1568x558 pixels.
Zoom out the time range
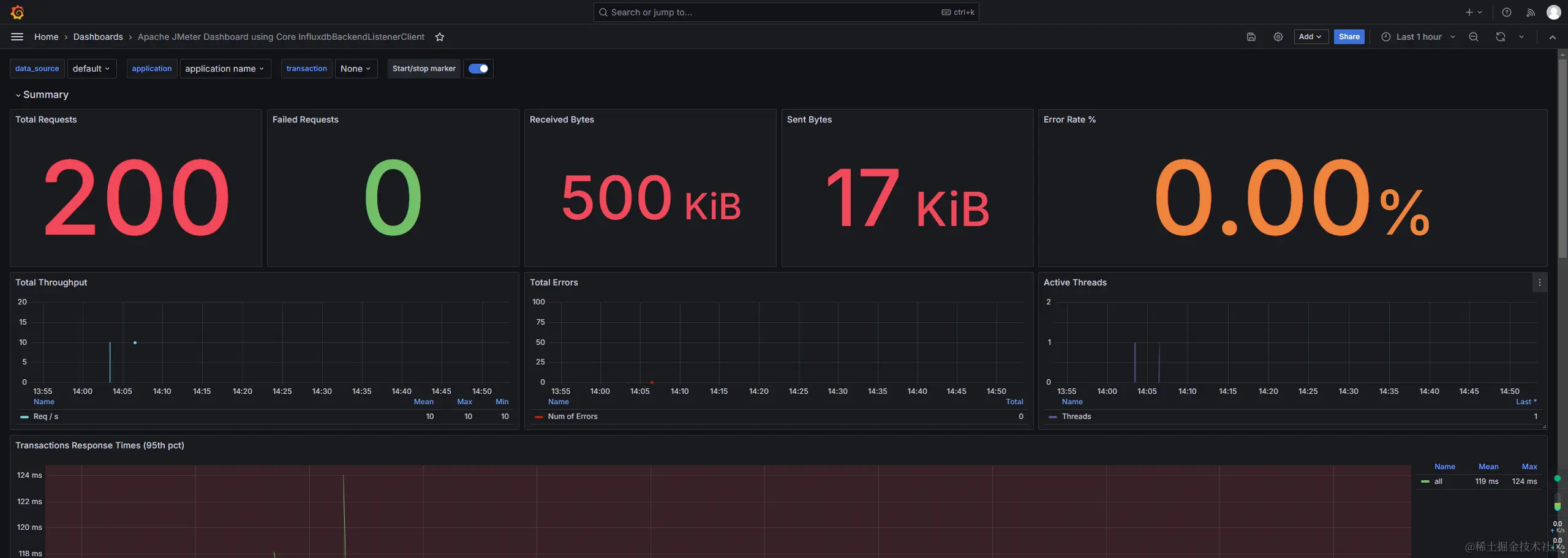click(x=1473, y=37)
